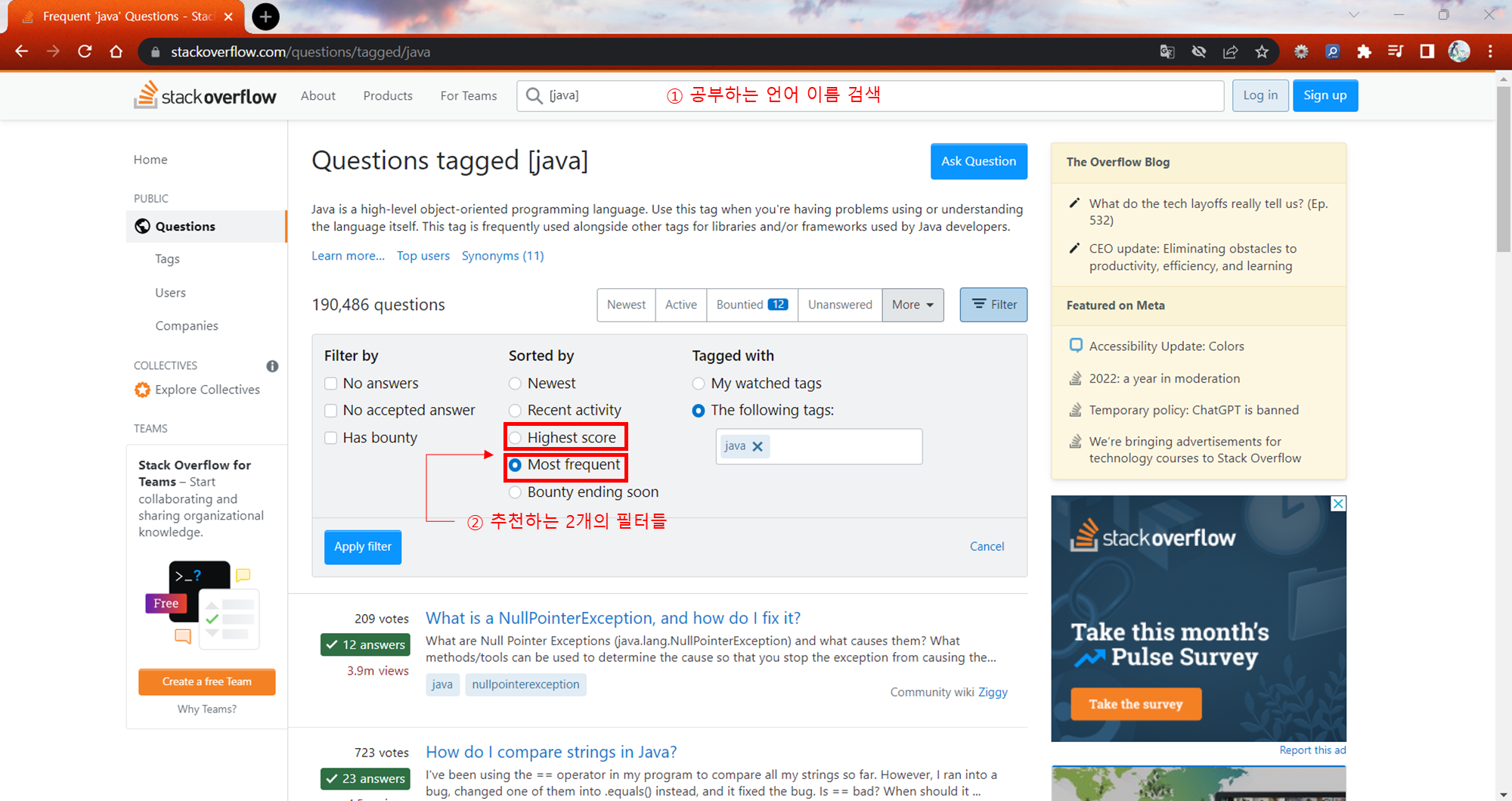Open How do I compare strings question
Screen dimensions: 1512x801
click(551, 752)
